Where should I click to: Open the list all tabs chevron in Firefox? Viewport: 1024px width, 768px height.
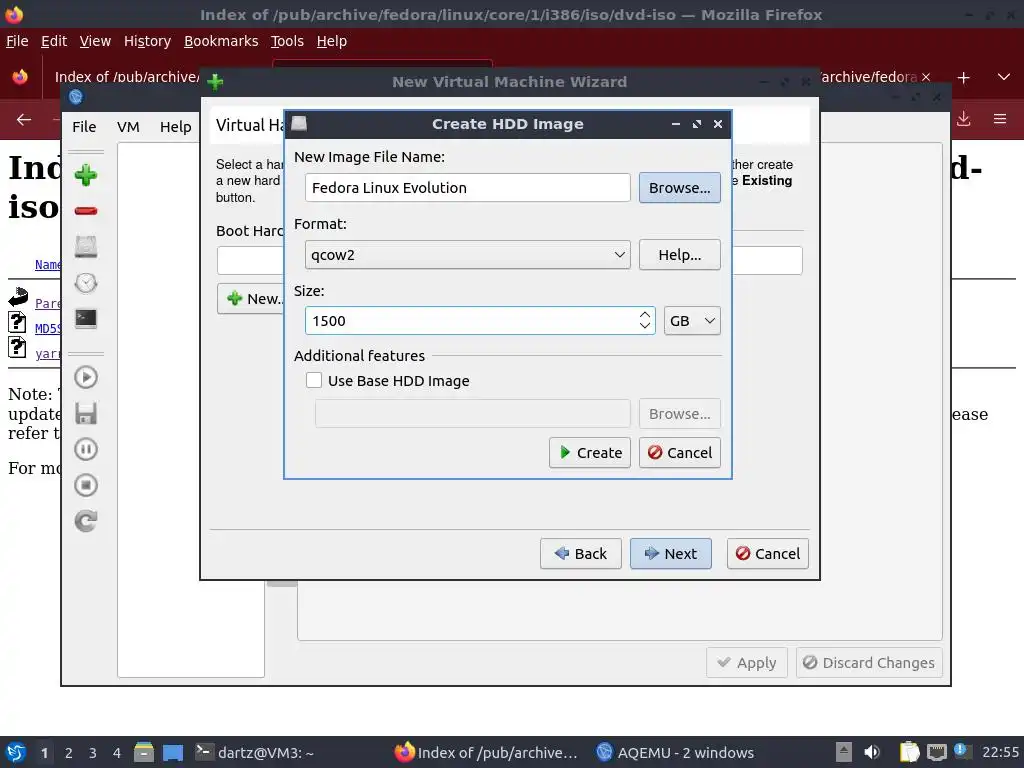click(x=1004, y=77)
